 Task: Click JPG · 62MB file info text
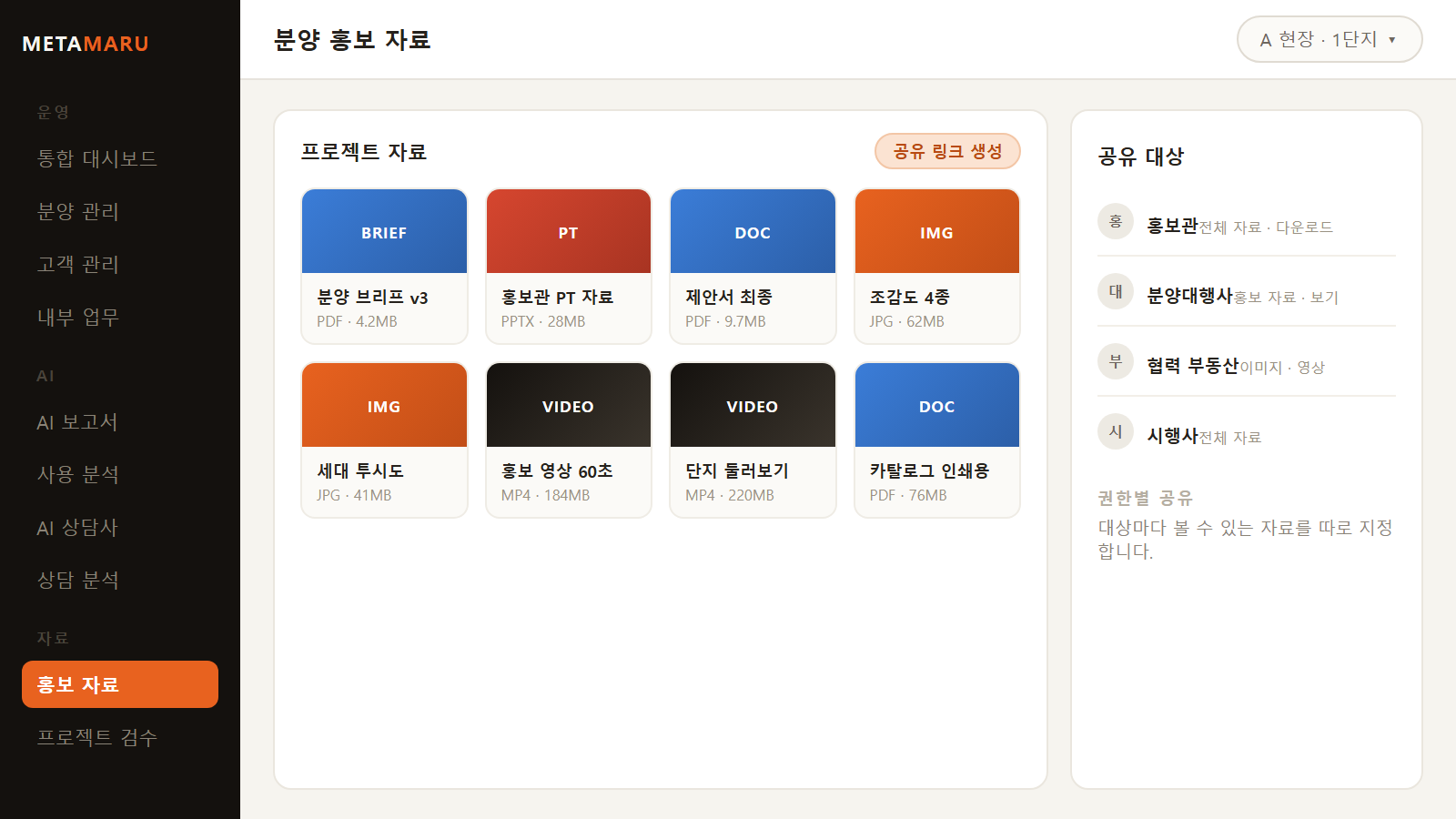tap(906, 321)
